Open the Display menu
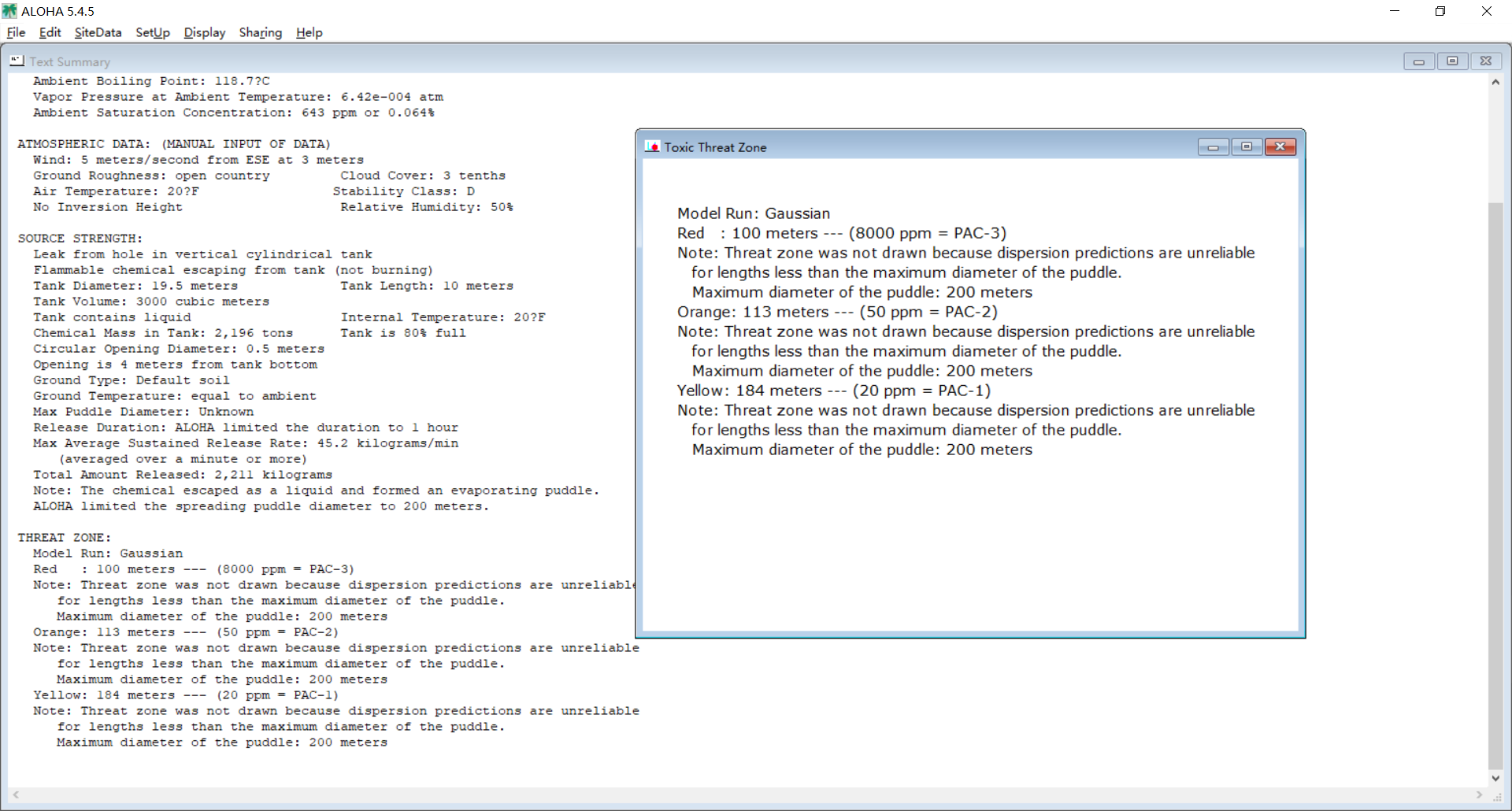Image resolution: width=1512 pixels, height=811 pixels. click(205, 32)
